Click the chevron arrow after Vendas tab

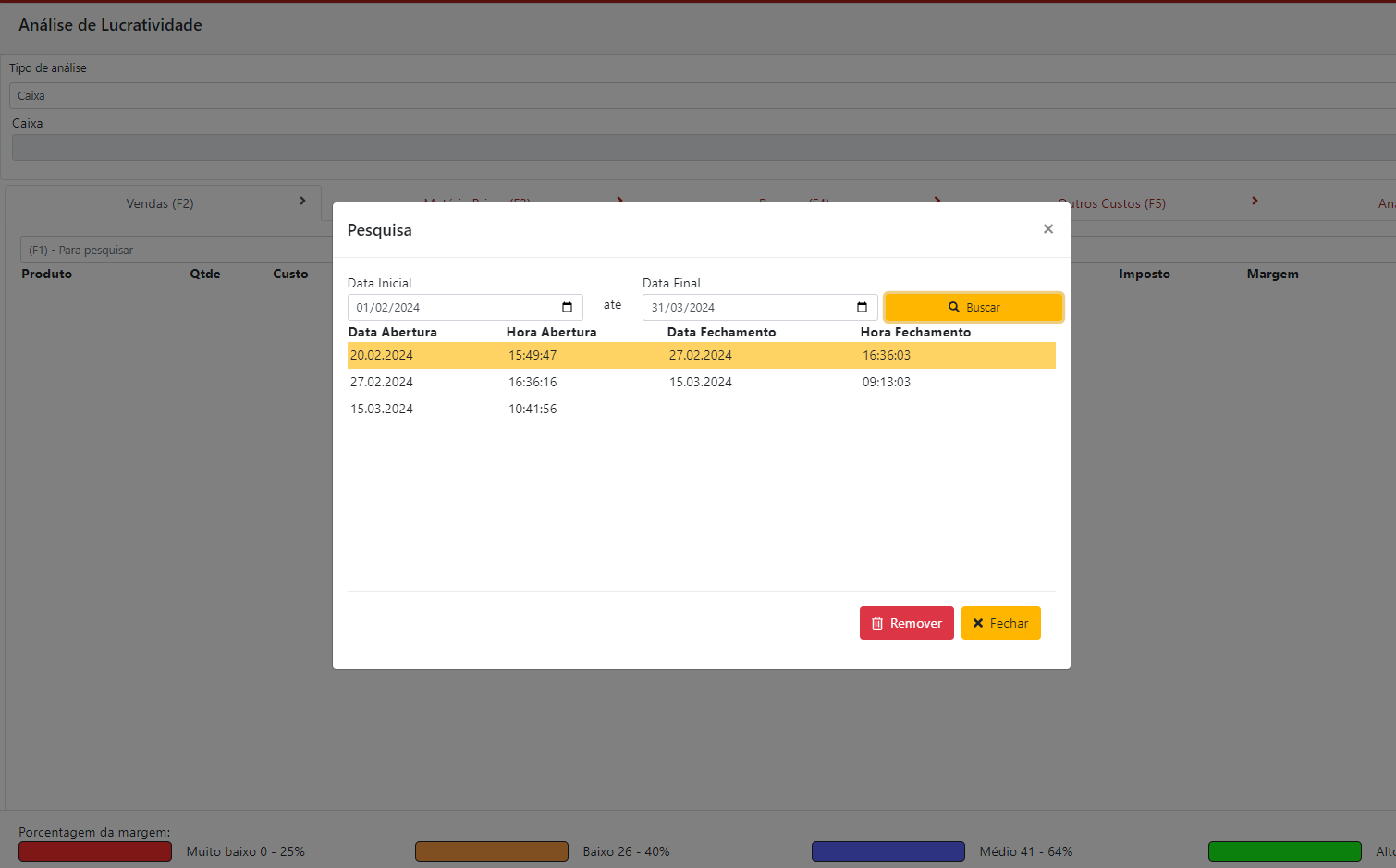(302, 201)
